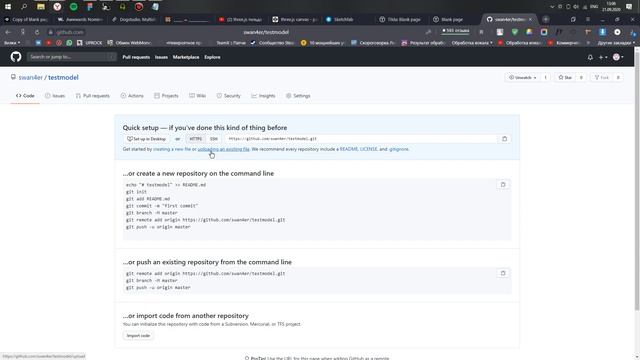The width and height of the screenshot is (640, 360).
Task: Open the GitHub logo home link
Action: coord(16,57)
